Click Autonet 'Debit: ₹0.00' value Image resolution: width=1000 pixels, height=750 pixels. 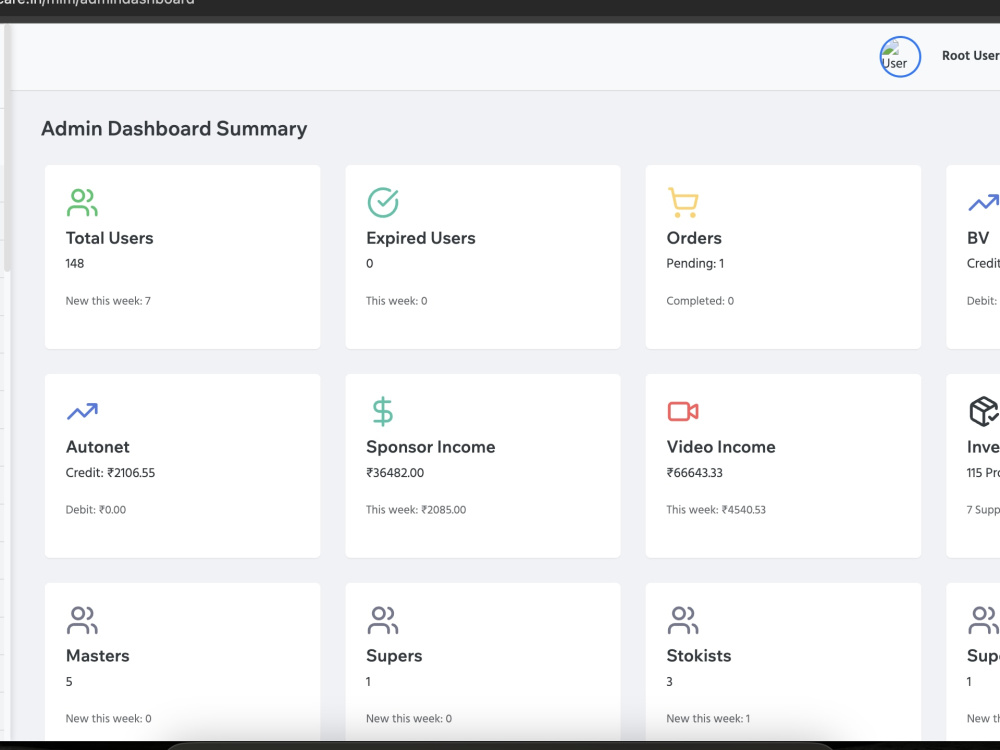tap(96, 510)
